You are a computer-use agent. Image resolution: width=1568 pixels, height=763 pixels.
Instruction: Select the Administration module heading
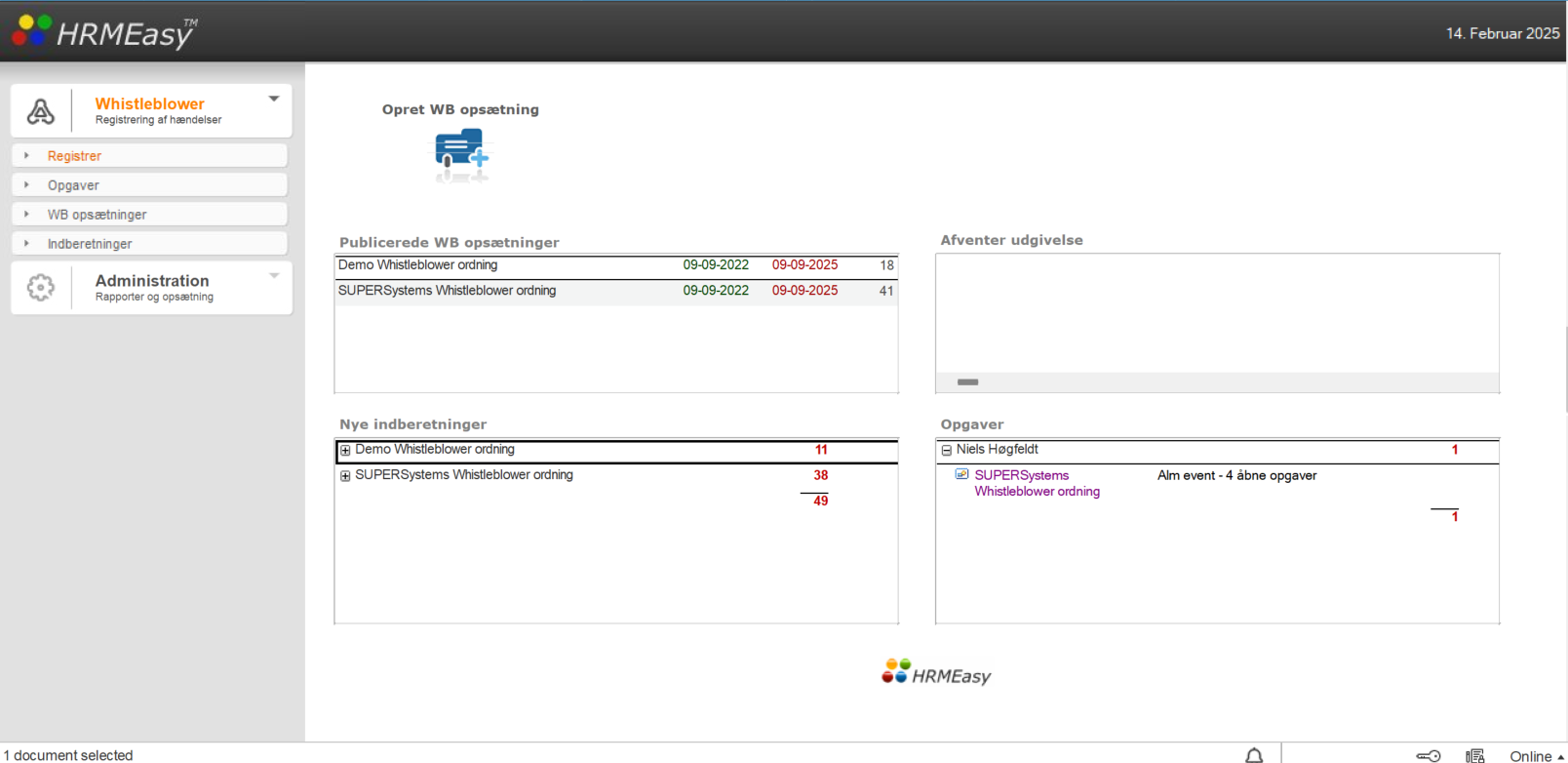click(152, 280)
